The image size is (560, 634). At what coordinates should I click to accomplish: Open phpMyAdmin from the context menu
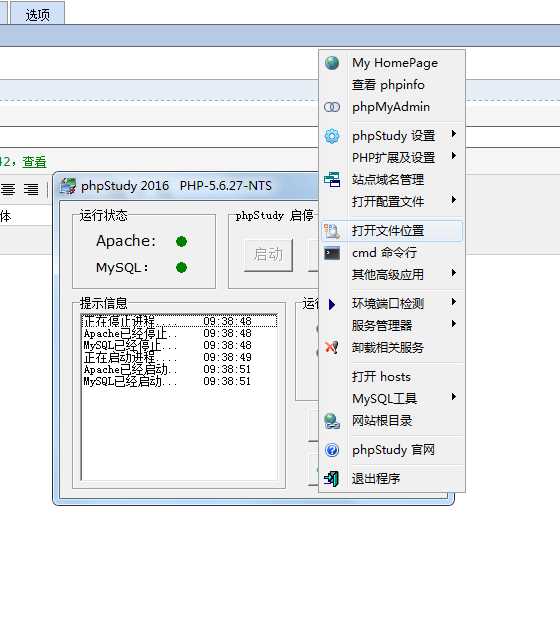[392, 107]
